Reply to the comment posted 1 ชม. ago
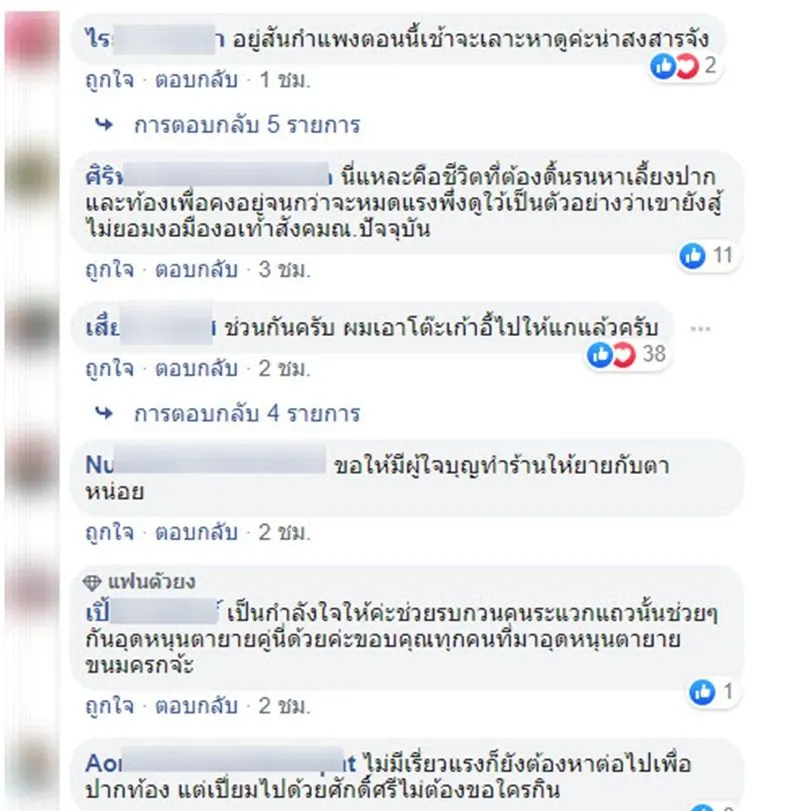The height and width of the screenshot is (811, 800). 197,81
